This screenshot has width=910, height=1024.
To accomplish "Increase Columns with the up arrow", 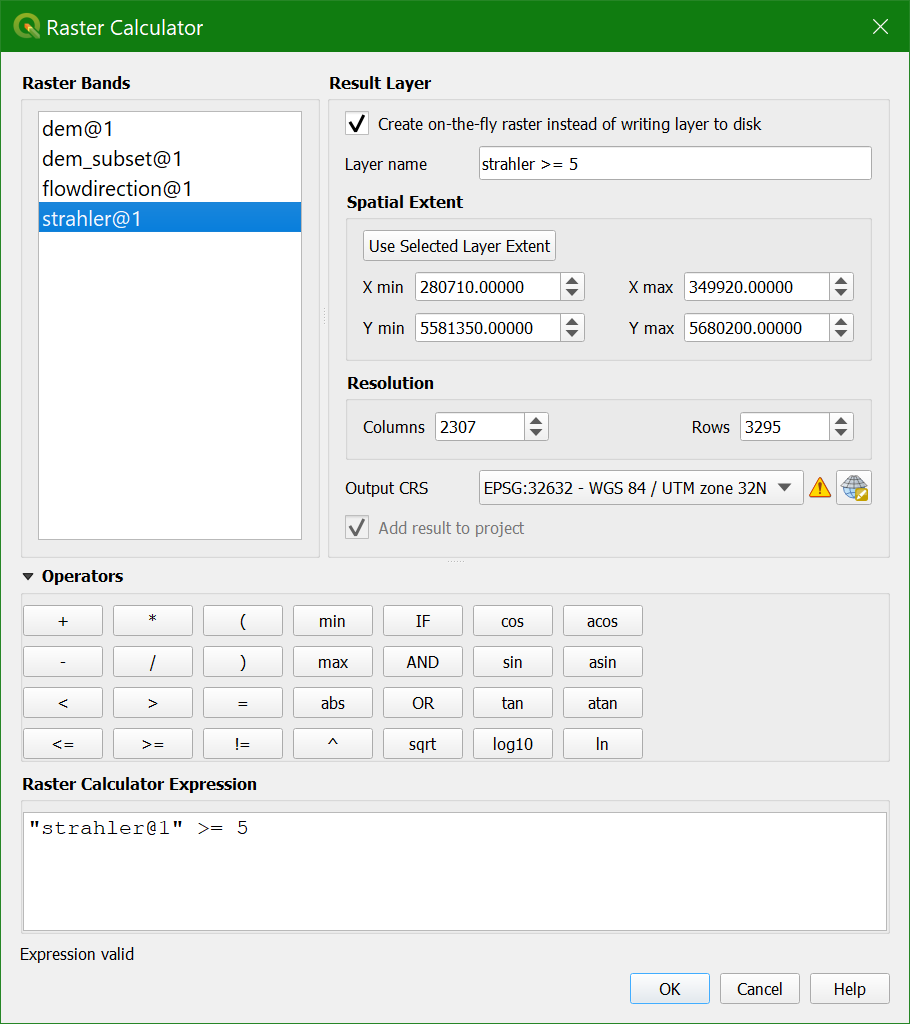I will coord(536,421).
